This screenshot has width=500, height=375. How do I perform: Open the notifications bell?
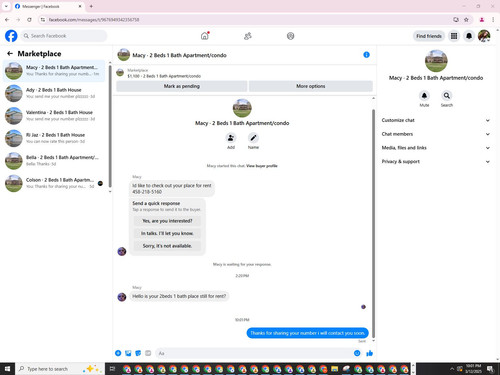(x=469, y=36)
